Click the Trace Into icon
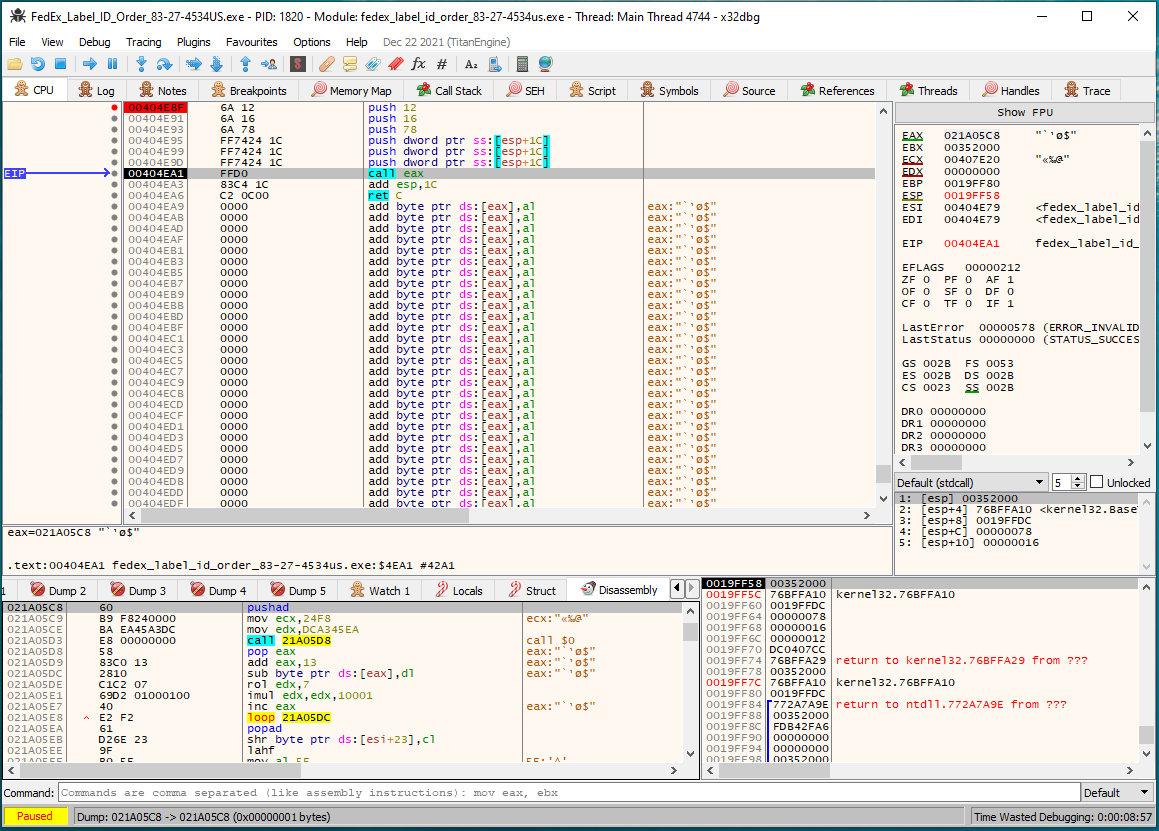 pos(194,64)
